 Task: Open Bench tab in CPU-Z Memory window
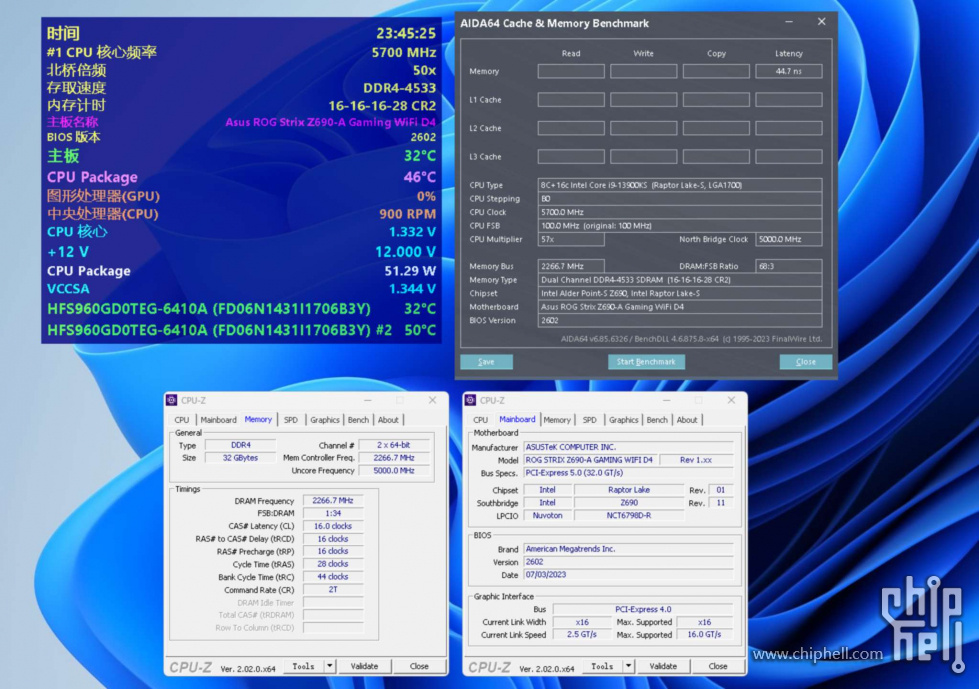click(x=358, y=420)
